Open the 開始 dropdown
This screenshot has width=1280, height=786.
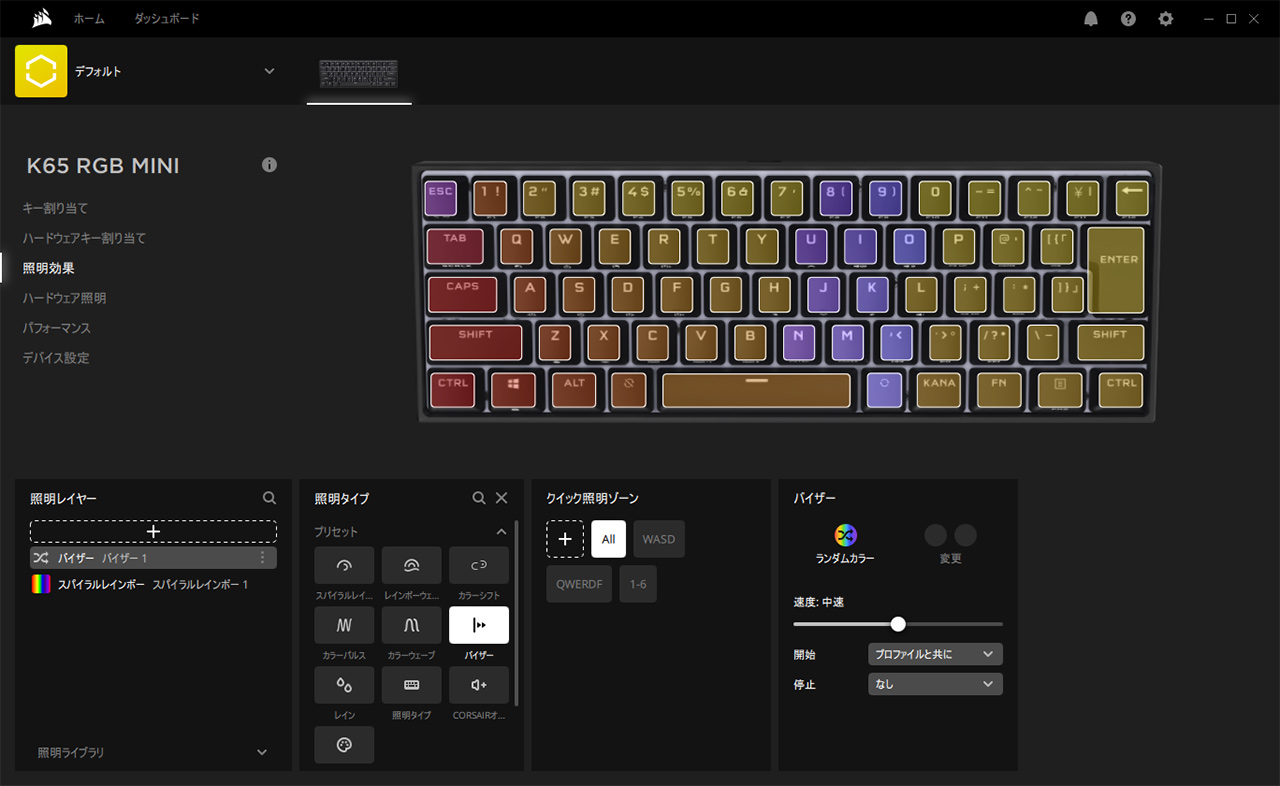point(935,655)
